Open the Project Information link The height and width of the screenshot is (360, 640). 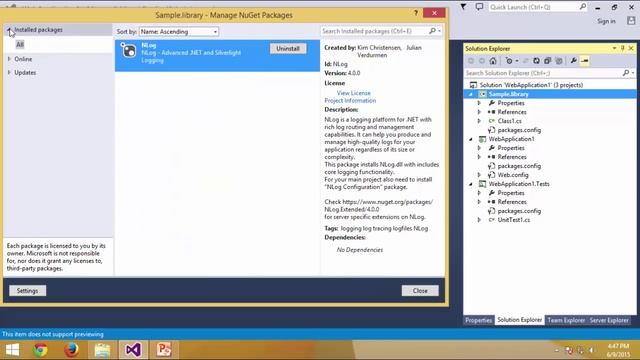click(x=350, y=100)
